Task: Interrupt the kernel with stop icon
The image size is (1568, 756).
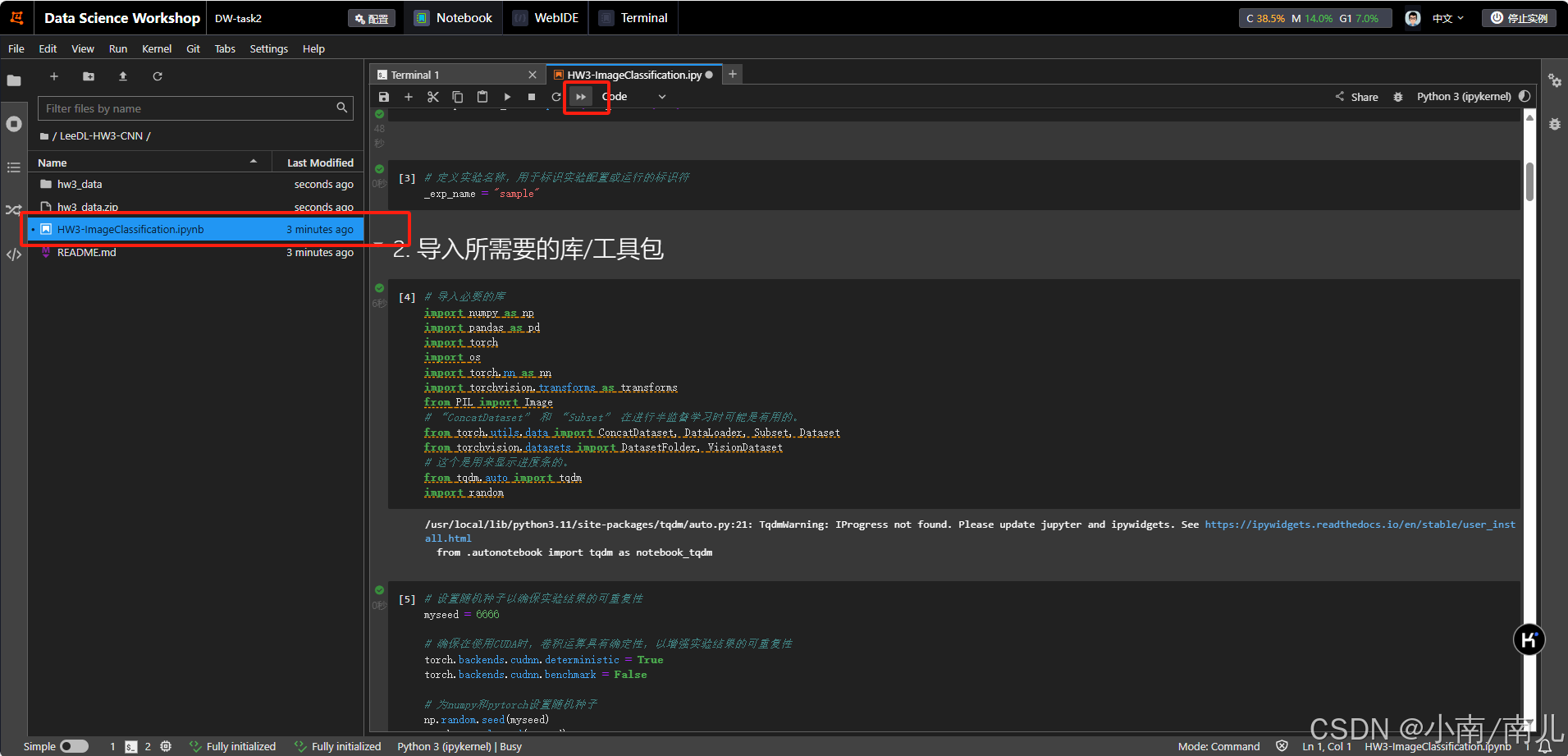Action: coord(532,97)
